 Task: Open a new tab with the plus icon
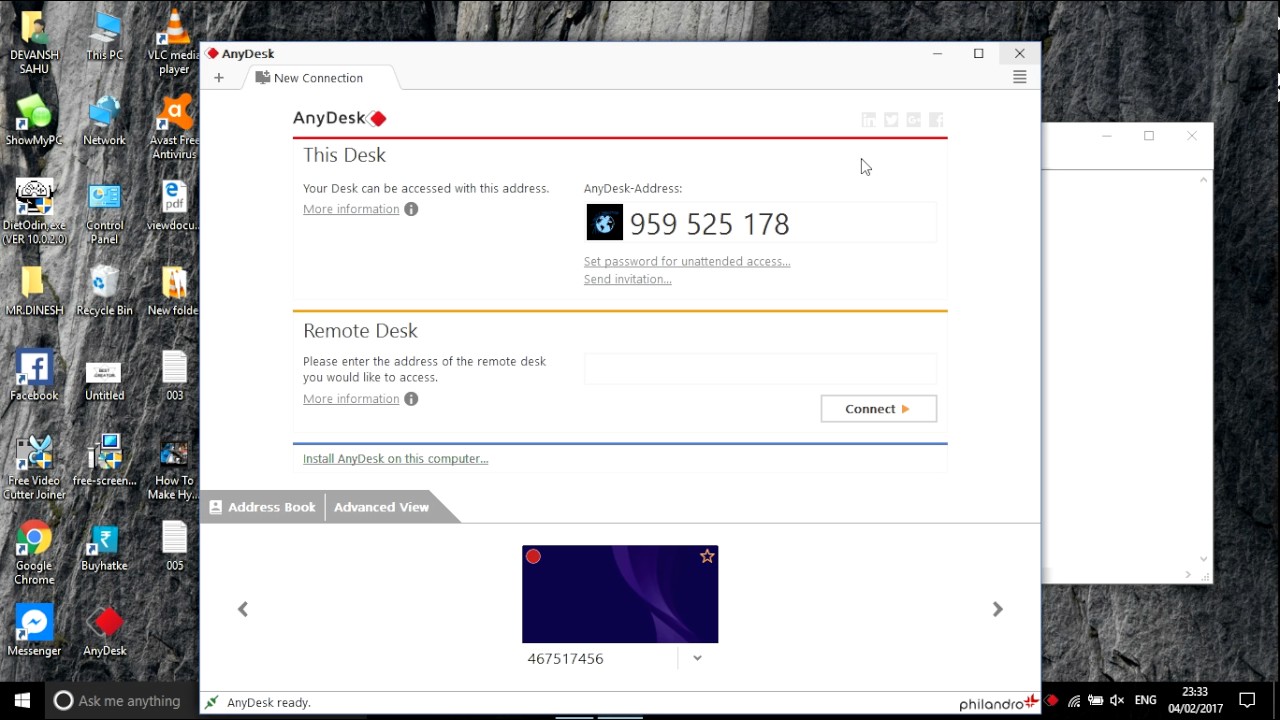pos(218,78)
